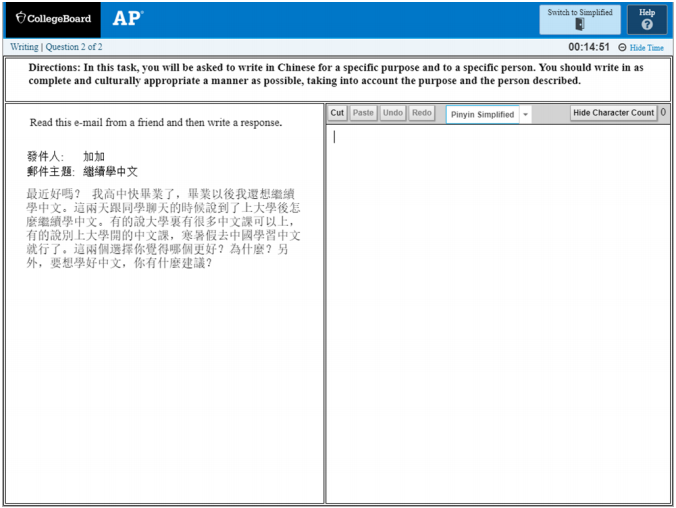Switch to Simplified Chinese characters

580,19
